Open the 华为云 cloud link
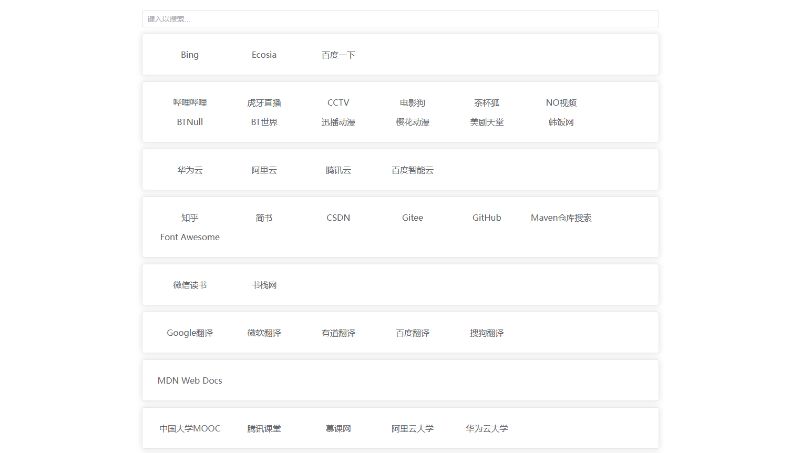 pos(190,170)
